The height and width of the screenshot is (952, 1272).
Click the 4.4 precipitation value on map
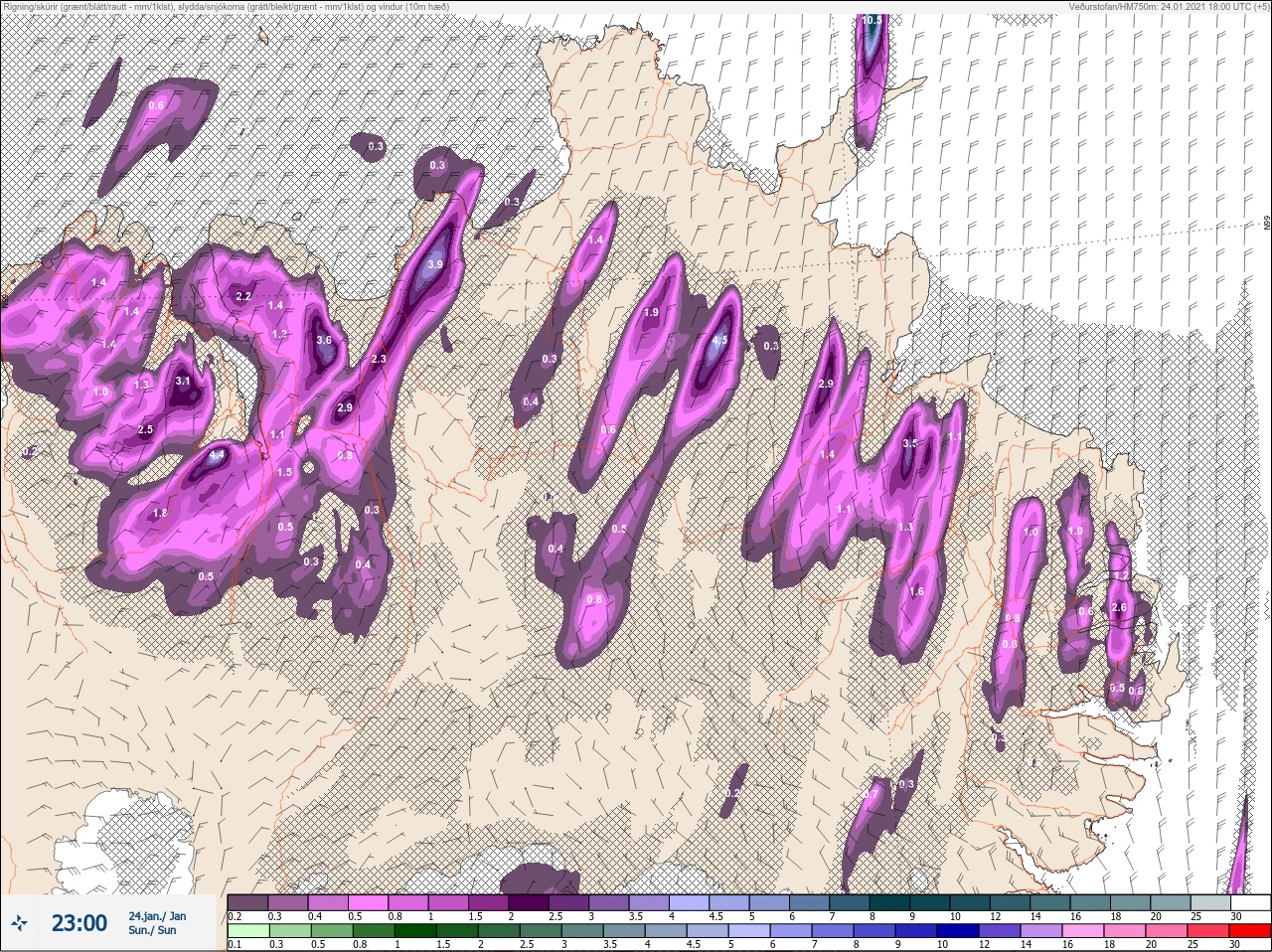217,457
